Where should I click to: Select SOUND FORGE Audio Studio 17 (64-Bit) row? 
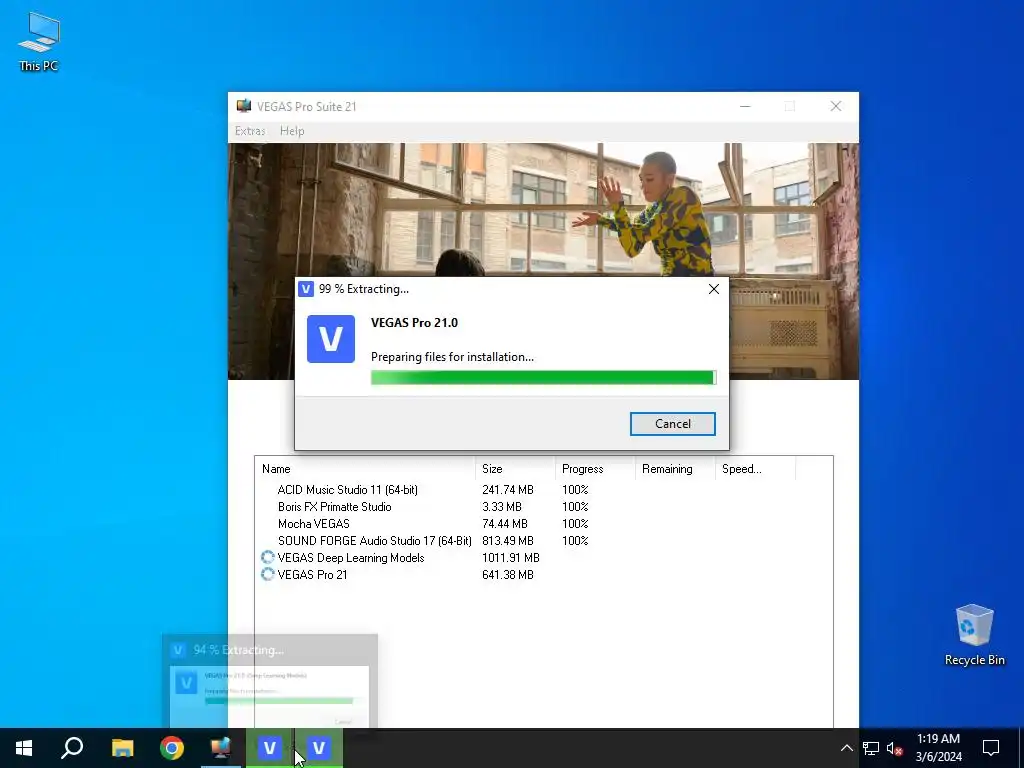click(543, 541)
